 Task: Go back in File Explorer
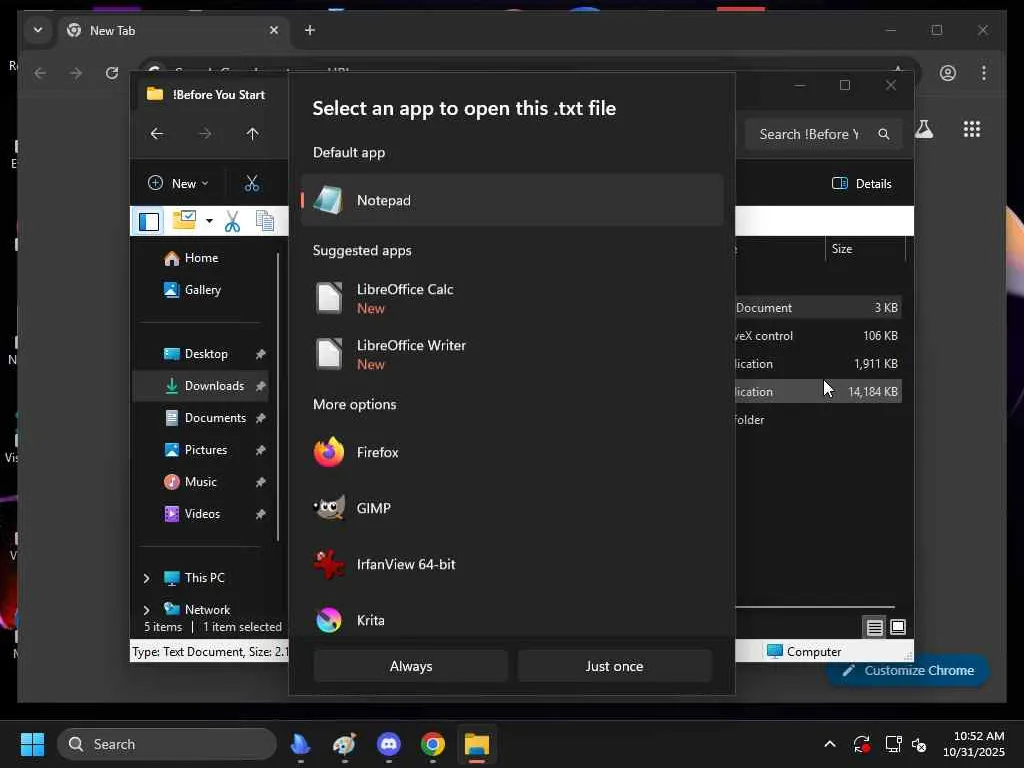coord(157,134)
